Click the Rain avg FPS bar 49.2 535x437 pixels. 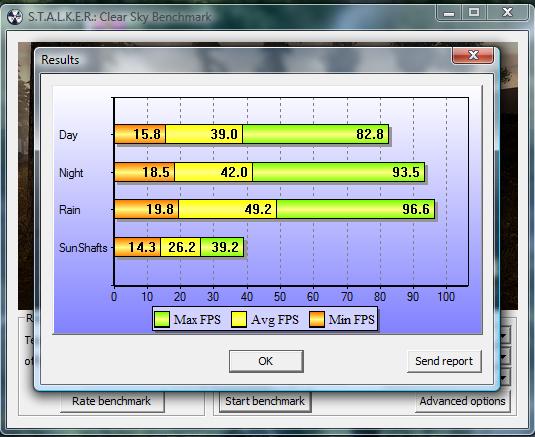coord(228,209)
